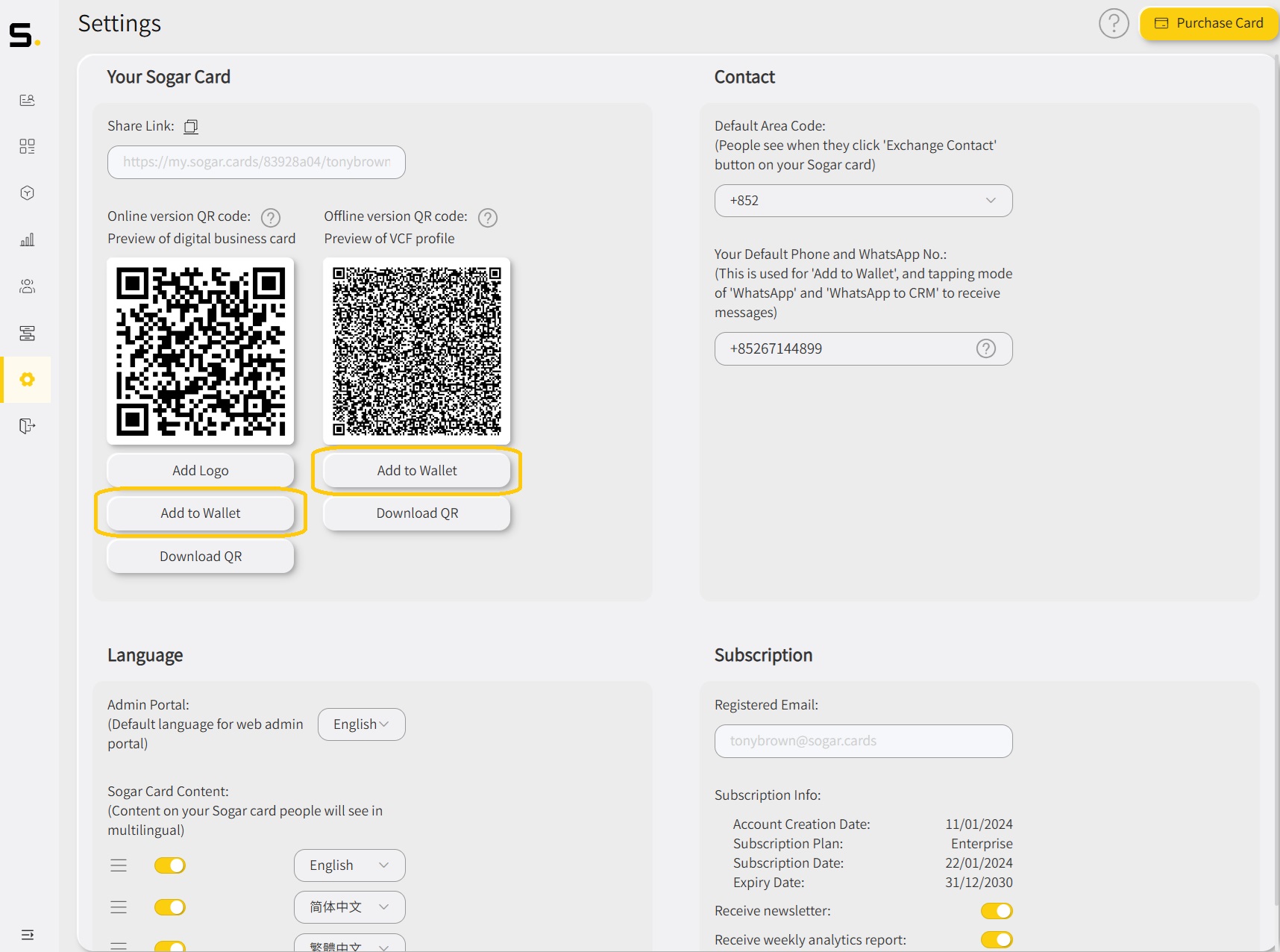Click Download QR under online QR code

pos(201,557)
